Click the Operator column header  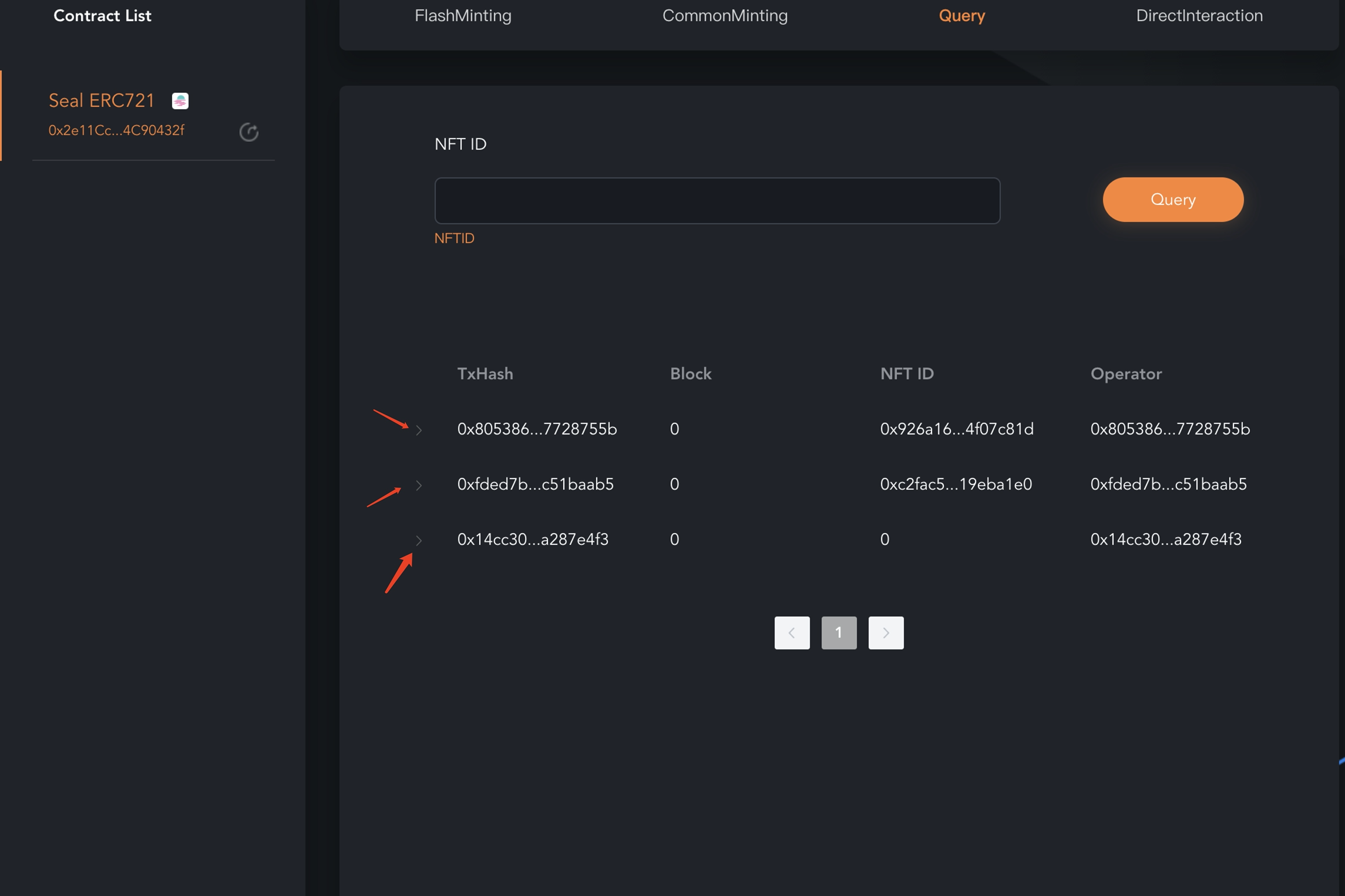point(1125,374)
